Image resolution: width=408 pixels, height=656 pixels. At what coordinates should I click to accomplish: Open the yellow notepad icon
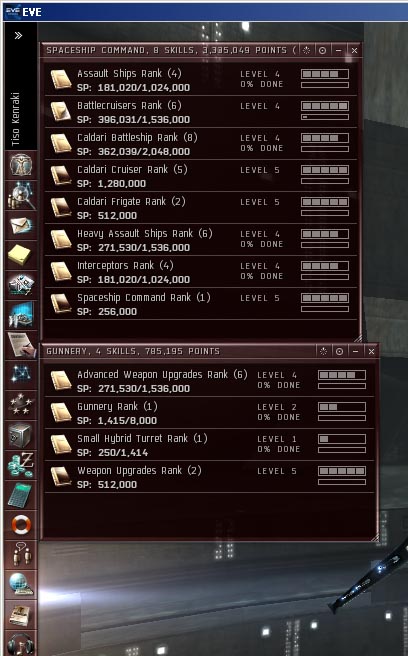tap(20, 255)
